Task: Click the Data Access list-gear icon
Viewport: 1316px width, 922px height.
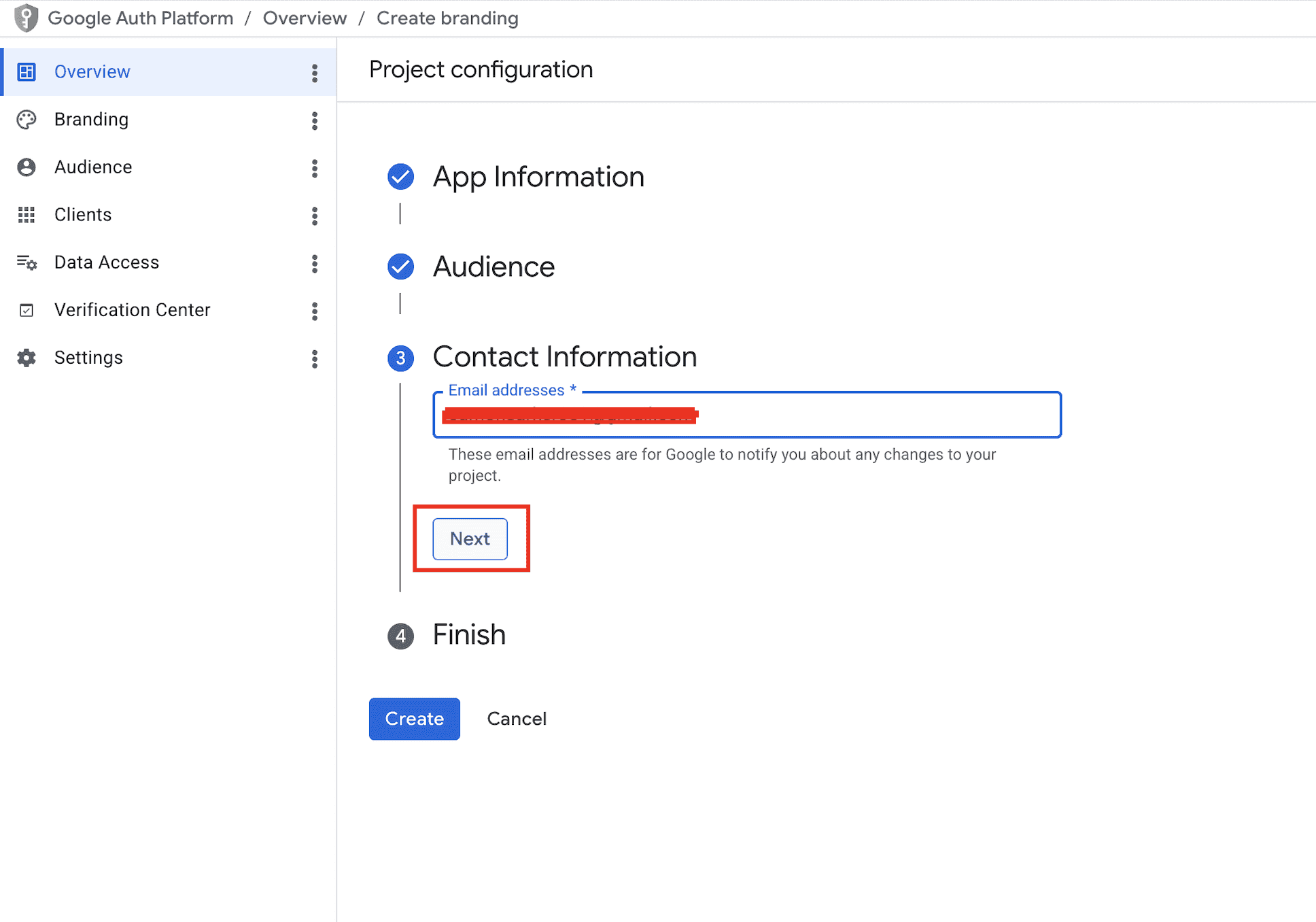Action: [27, 262]
